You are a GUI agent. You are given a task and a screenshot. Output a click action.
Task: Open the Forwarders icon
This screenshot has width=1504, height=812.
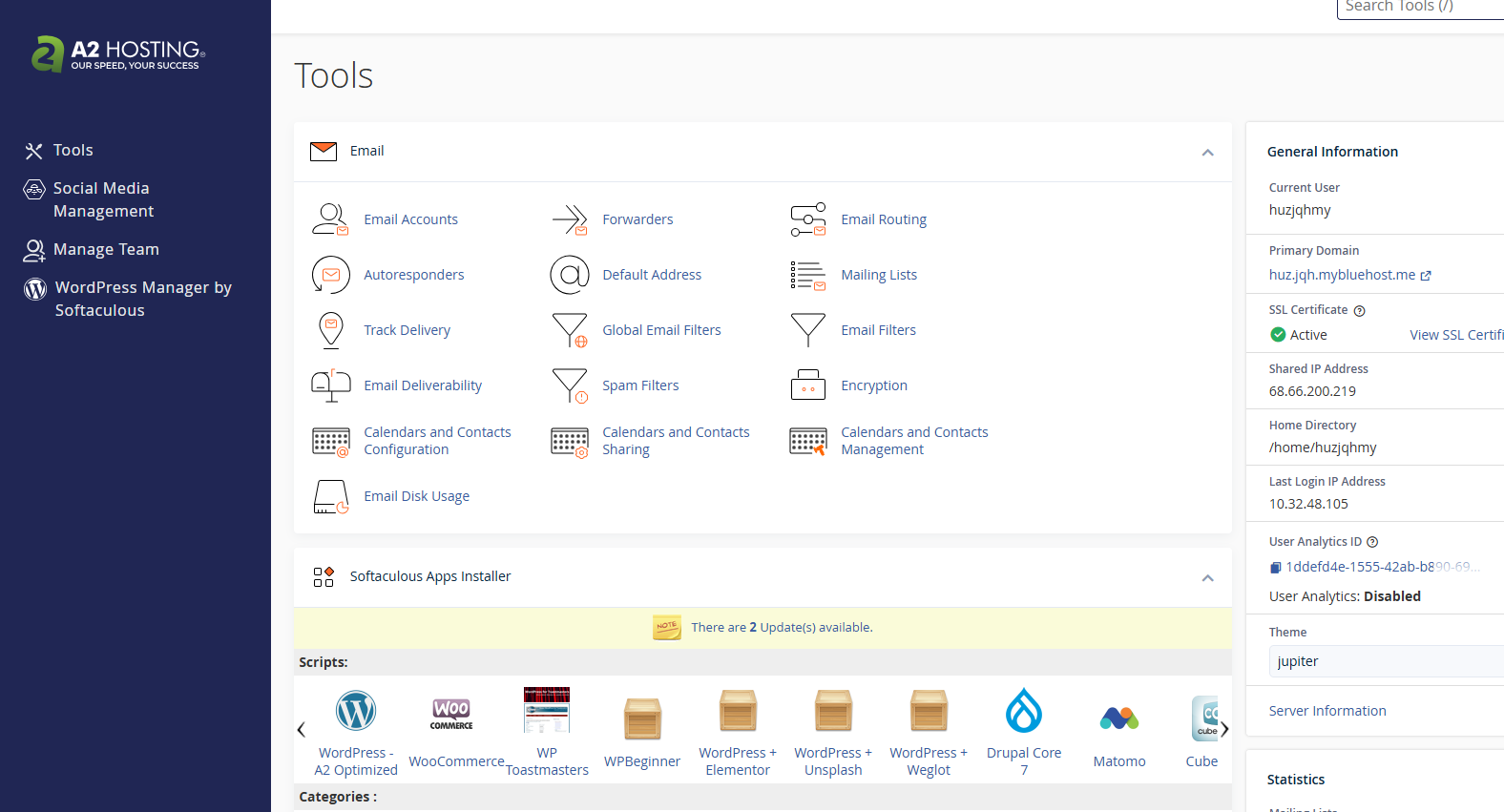tap(570, 219)
